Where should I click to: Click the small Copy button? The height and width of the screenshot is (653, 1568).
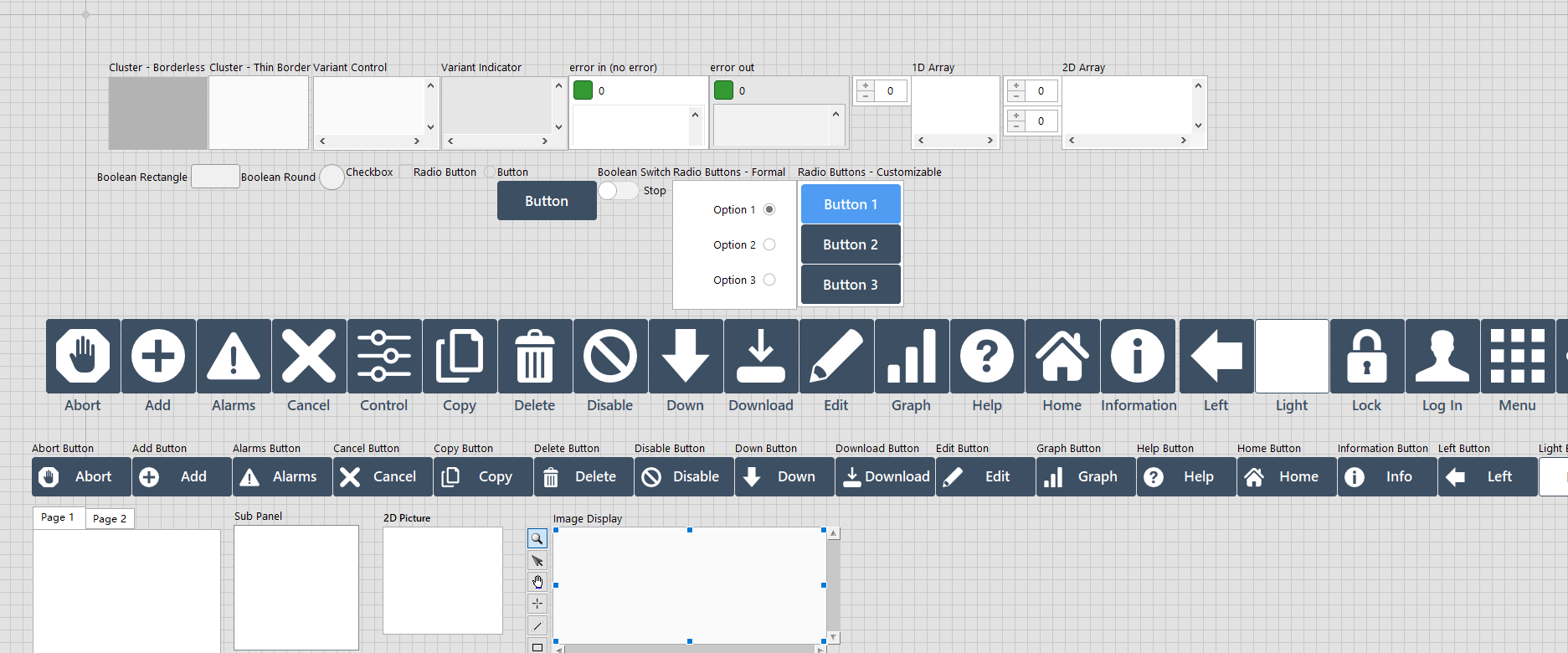483,476
